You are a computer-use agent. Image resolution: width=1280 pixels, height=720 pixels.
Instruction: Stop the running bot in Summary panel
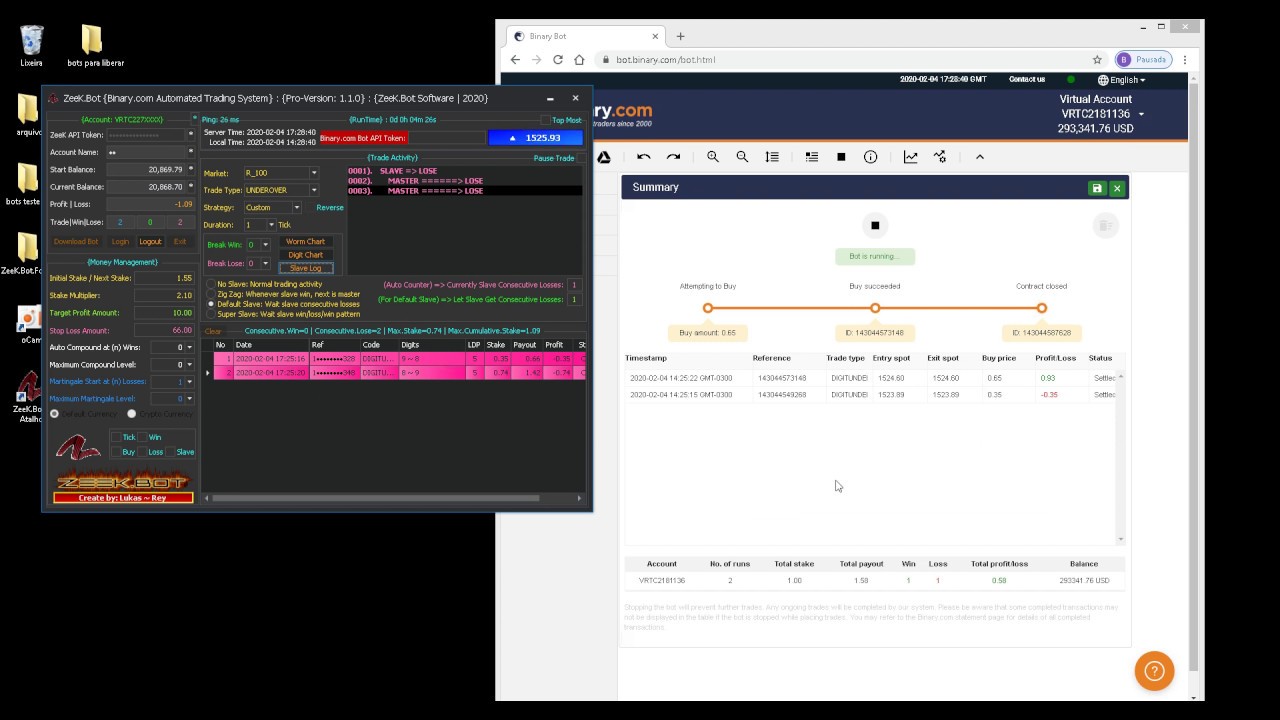[875, 226]
